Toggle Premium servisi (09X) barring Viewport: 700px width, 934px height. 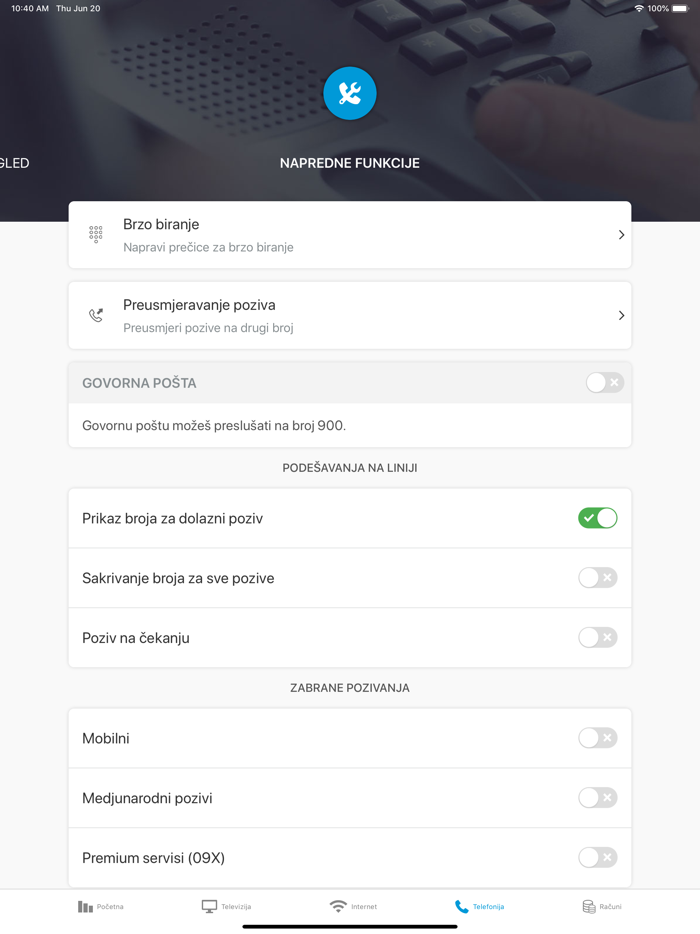[x=598, y=858]
